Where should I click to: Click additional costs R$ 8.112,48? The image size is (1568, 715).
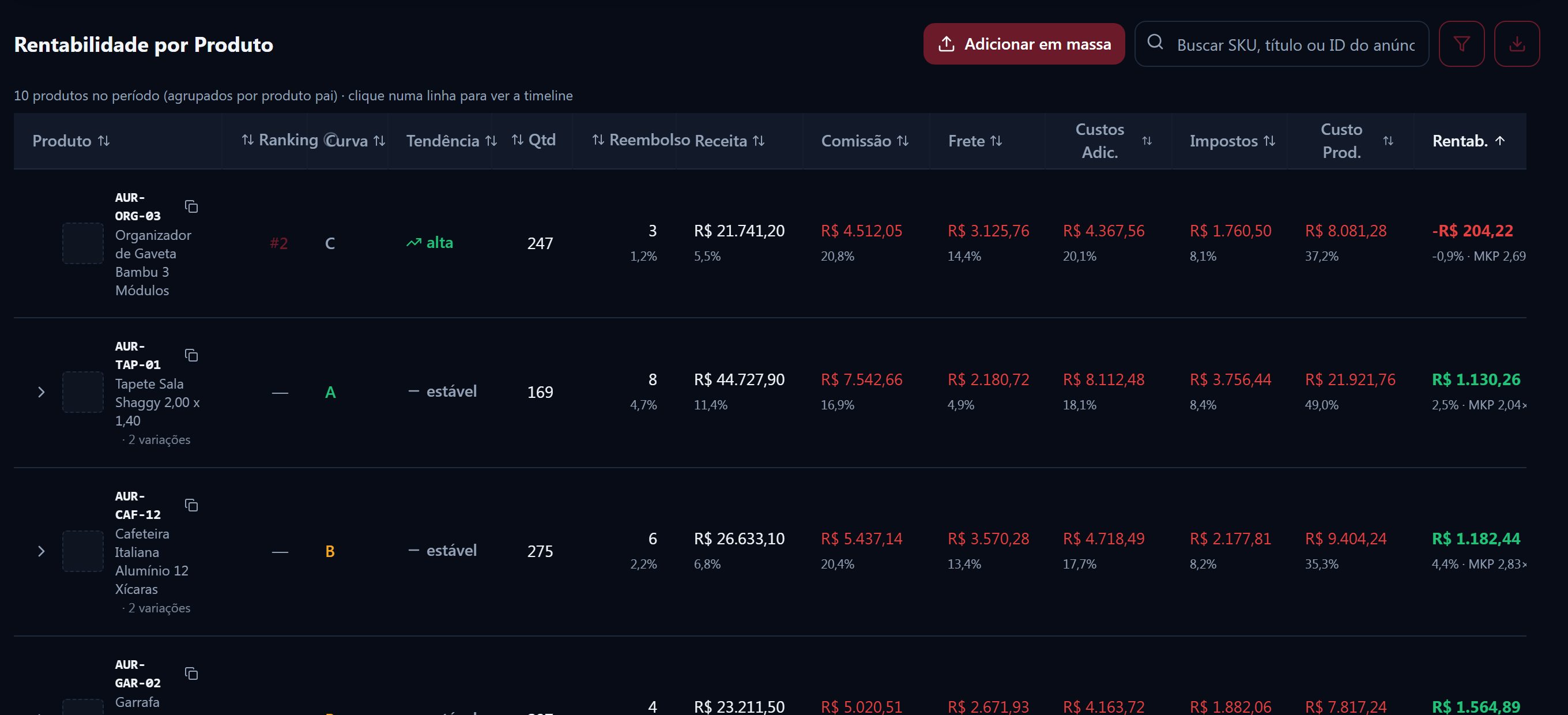[1103, 379]
